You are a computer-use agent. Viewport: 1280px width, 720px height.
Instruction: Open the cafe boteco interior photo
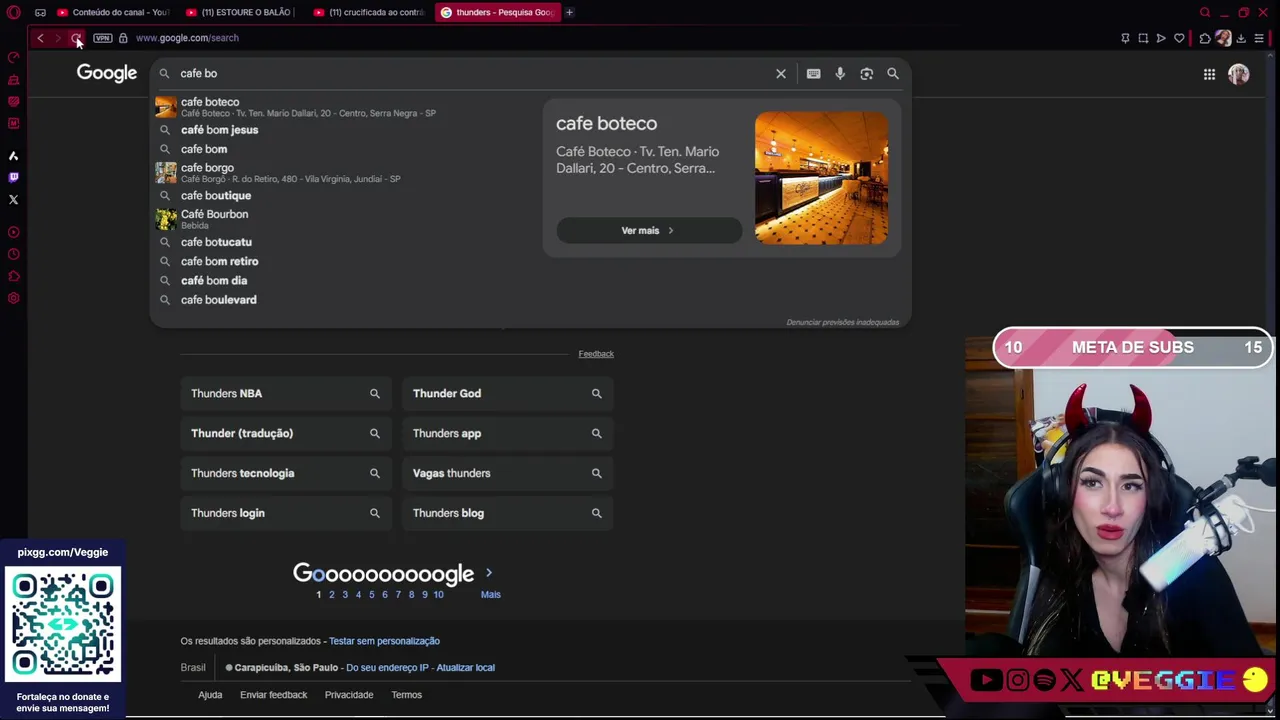[821, 178]
